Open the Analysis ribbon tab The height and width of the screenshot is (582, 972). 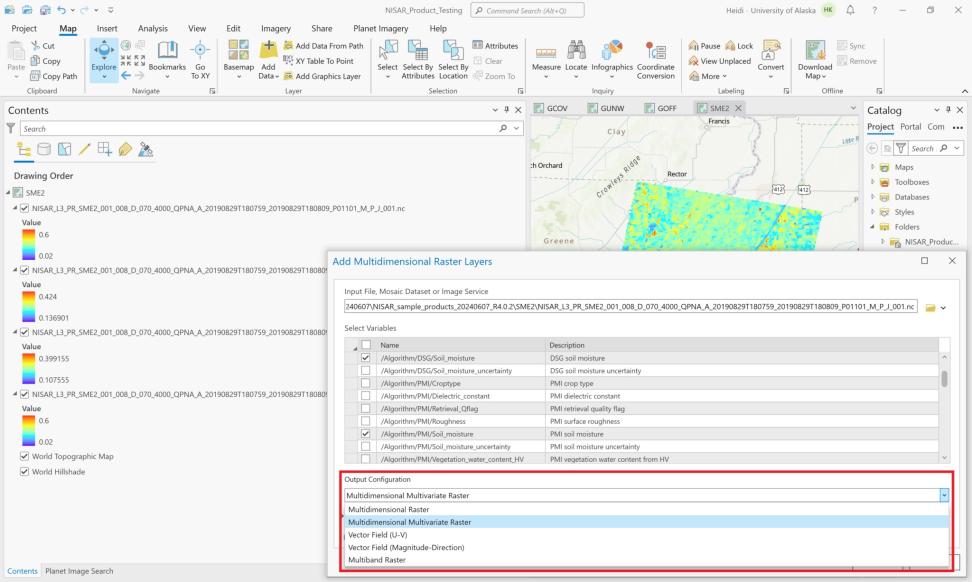152,29
